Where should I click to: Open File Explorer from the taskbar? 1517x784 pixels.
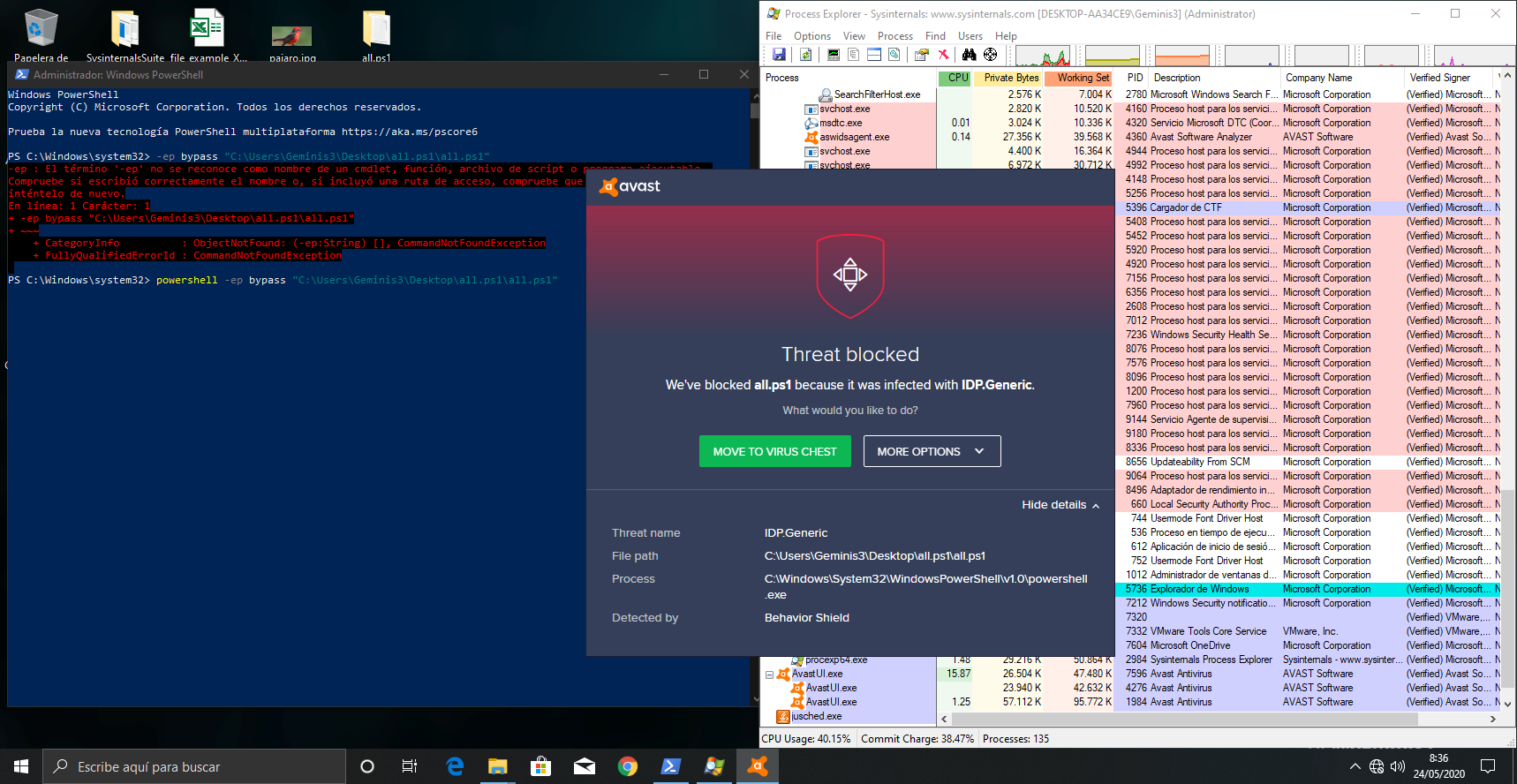498,766
